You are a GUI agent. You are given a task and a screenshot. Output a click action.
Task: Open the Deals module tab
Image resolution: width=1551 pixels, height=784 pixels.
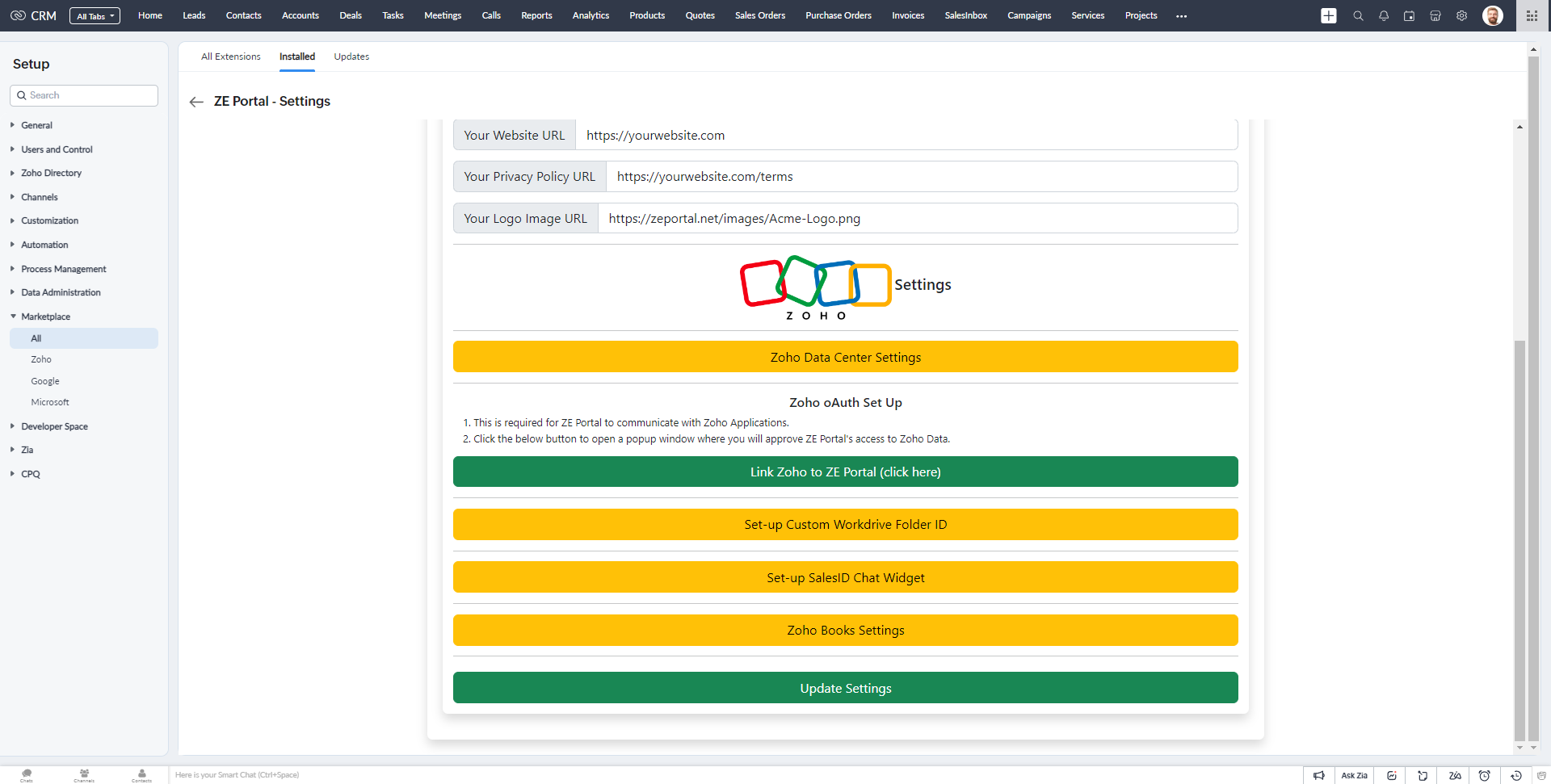coord(351,15)
